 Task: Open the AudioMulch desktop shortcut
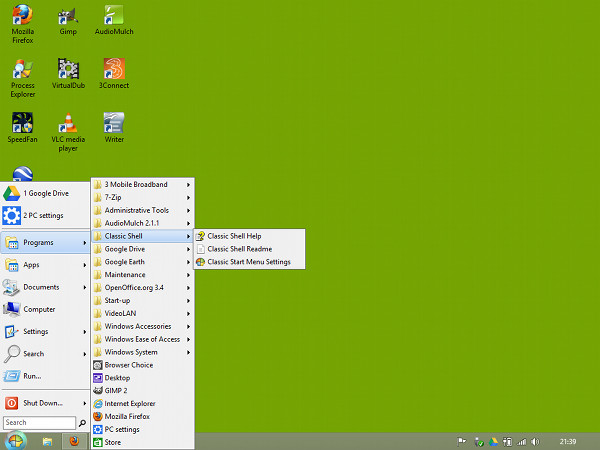[114, 21]
